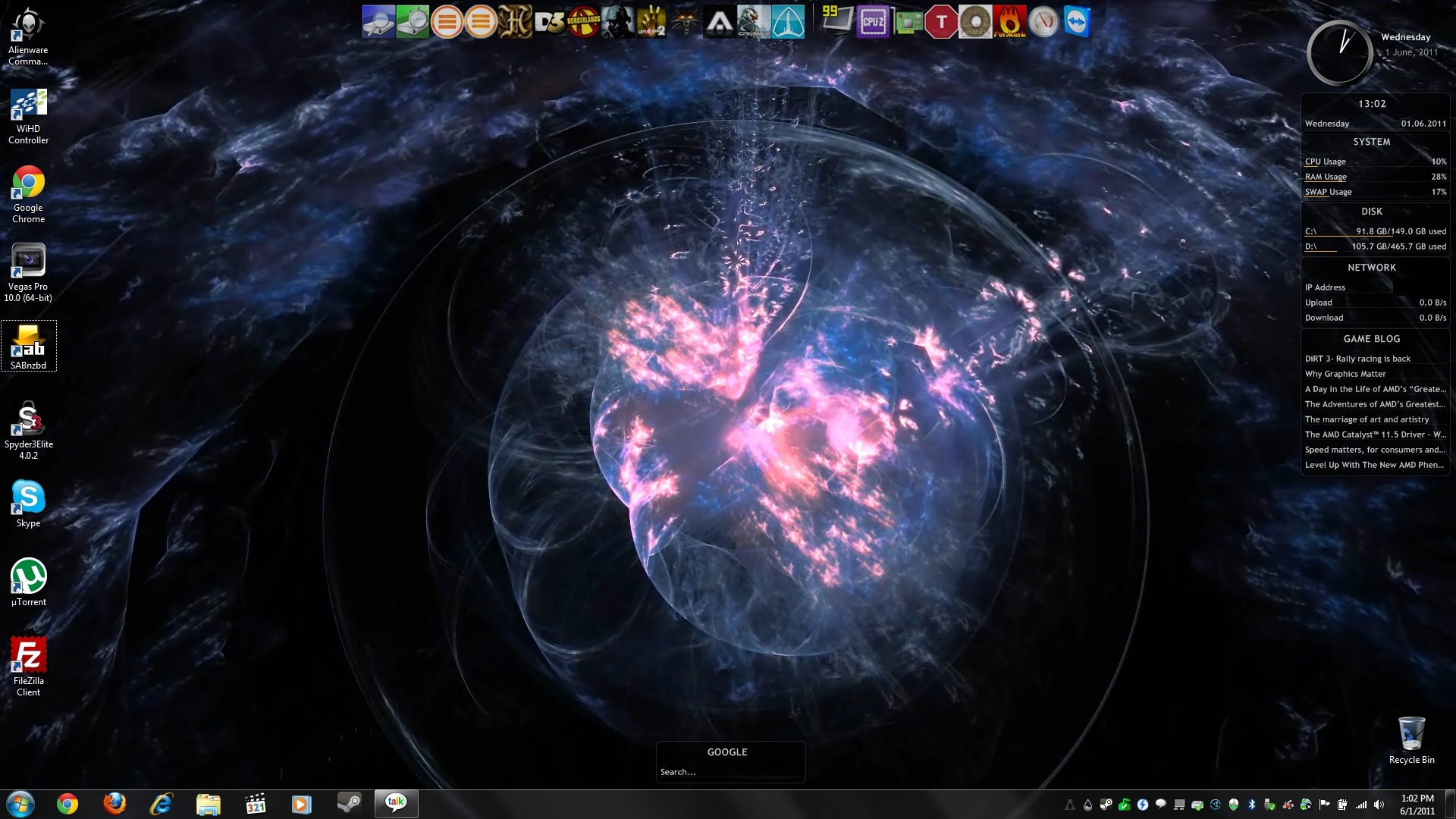1456x819 pixels.
Task: Launch Borderlands from the top dock
Action: [x=582, y=21]
